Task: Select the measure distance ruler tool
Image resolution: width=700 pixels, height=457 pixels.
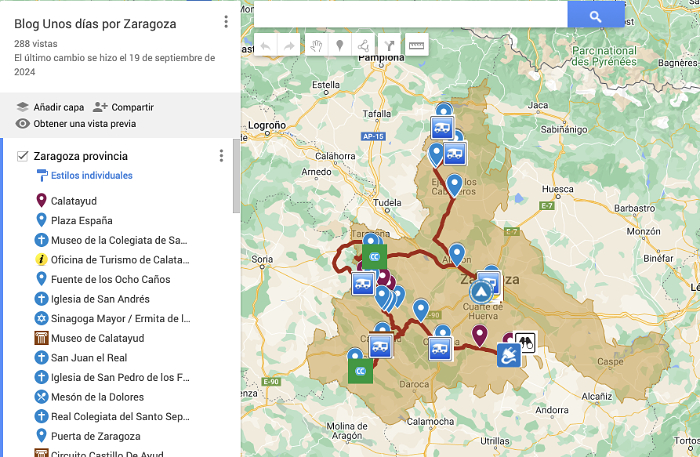Action: pyautogui.click(x=416, y=45)
